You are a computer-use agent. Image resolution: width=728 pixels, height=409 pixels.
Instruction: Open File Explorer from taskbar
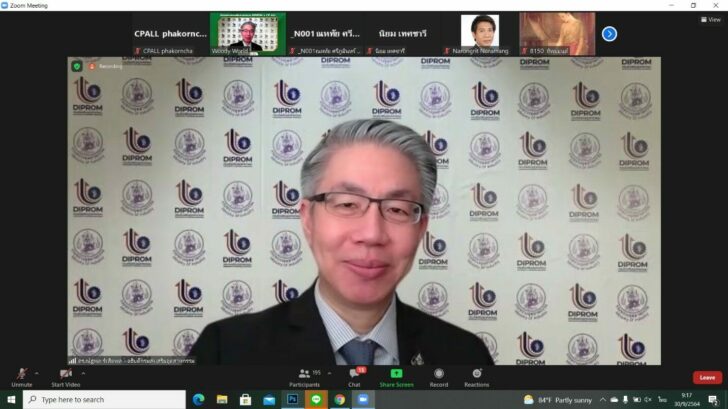tap(222, 400)
